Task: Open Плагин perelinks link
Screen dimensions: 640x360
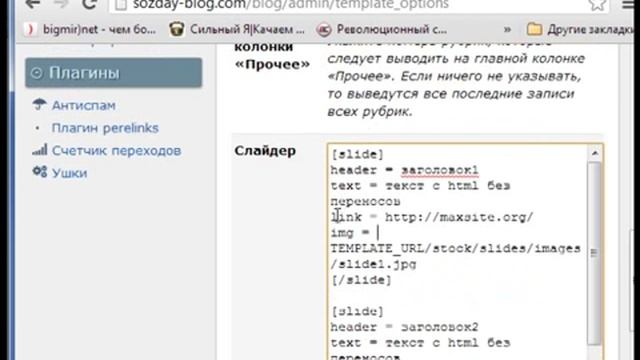Action: [105, 128]
